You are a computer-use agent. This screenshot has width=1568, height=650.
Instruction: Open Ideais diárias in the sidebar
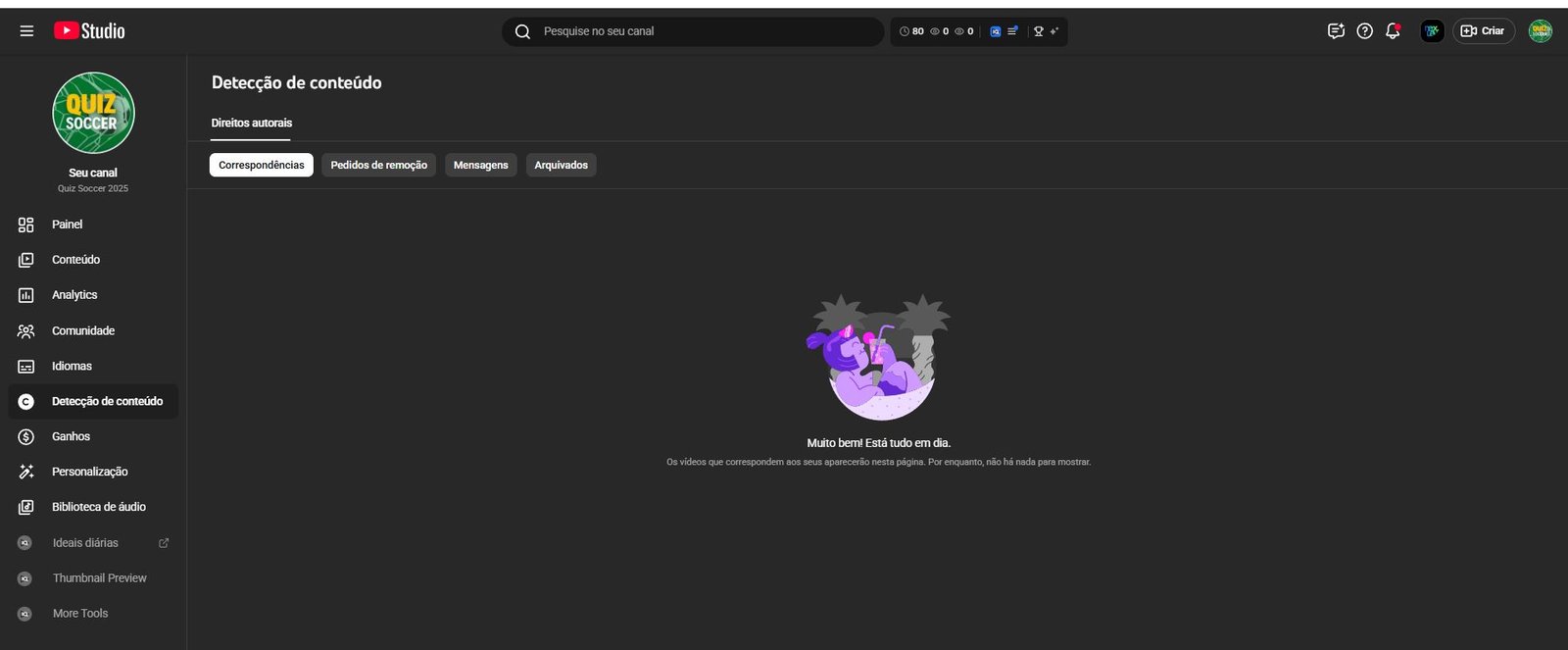pos(85,543)
